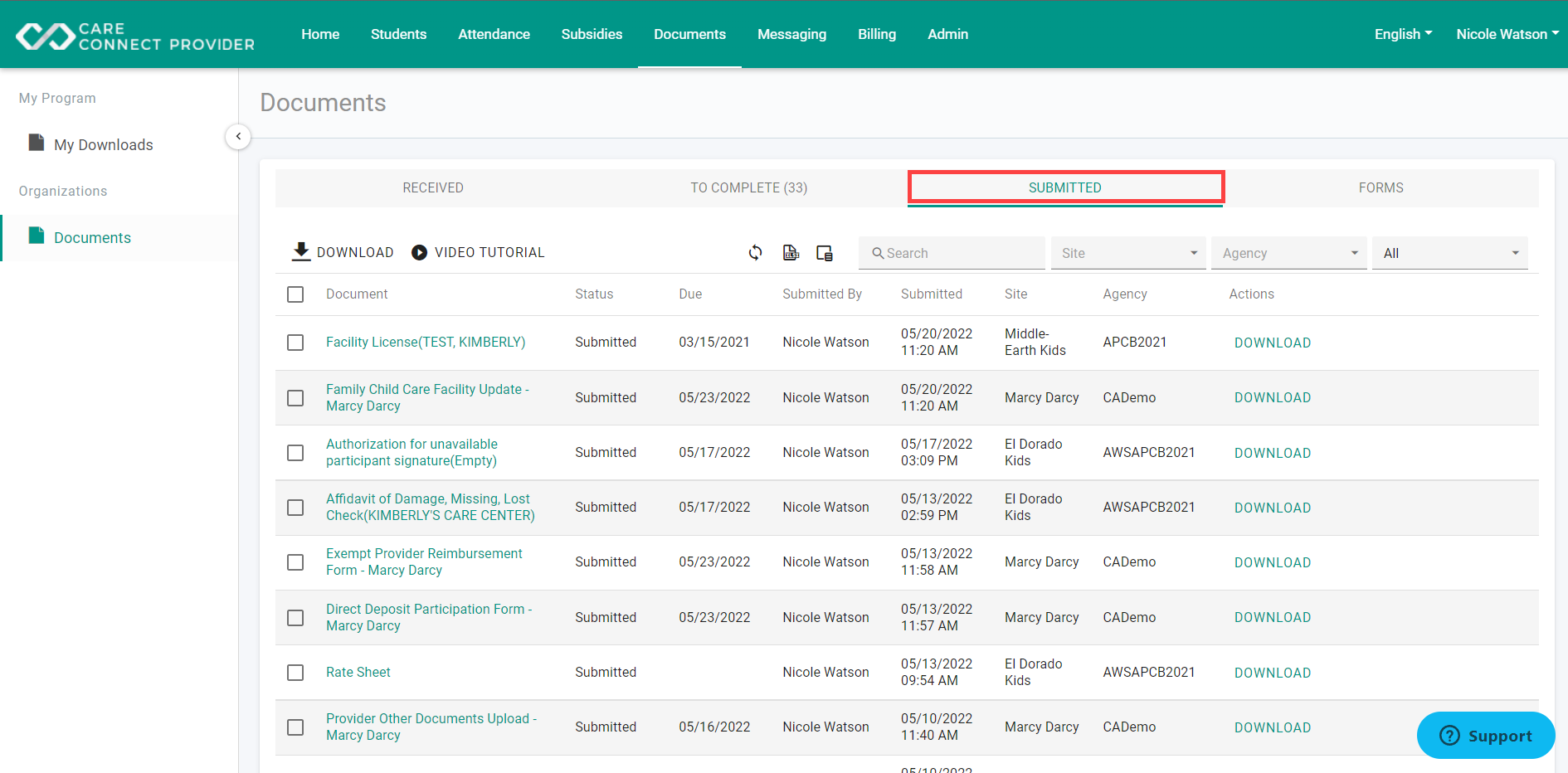
Task: Click the Documents sidebar file icon
Action: (36, 236)
